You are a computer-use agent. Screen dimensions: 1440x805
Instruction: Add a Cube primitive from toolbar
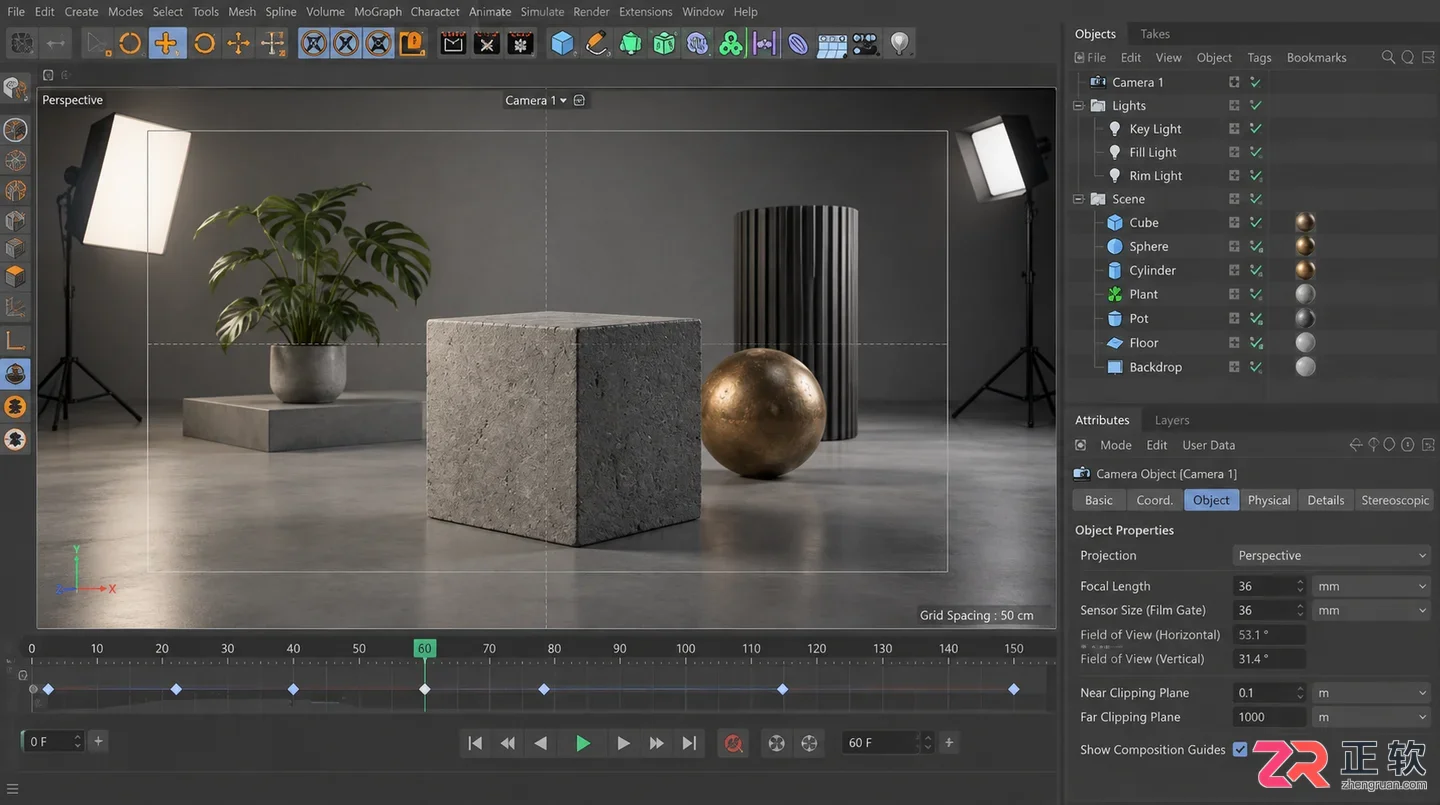pos(563,43)
